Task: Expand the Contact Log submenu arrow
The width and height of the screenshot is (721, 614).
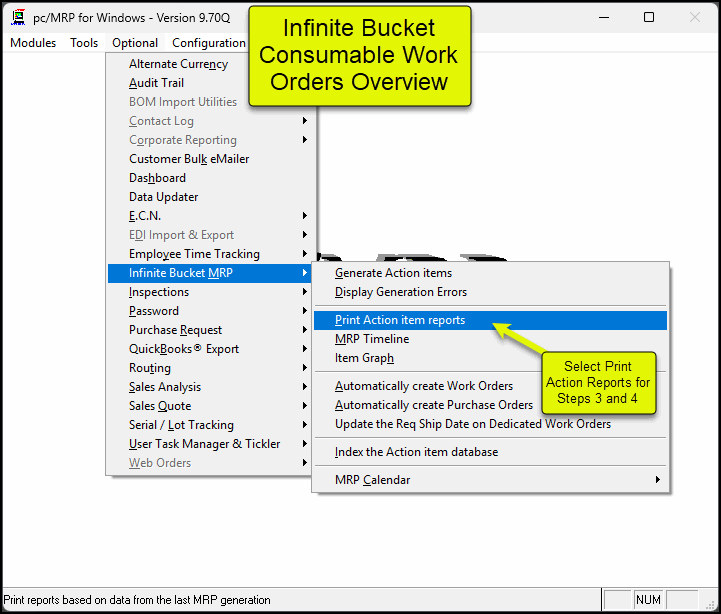Action: click(x=304, y=121)
